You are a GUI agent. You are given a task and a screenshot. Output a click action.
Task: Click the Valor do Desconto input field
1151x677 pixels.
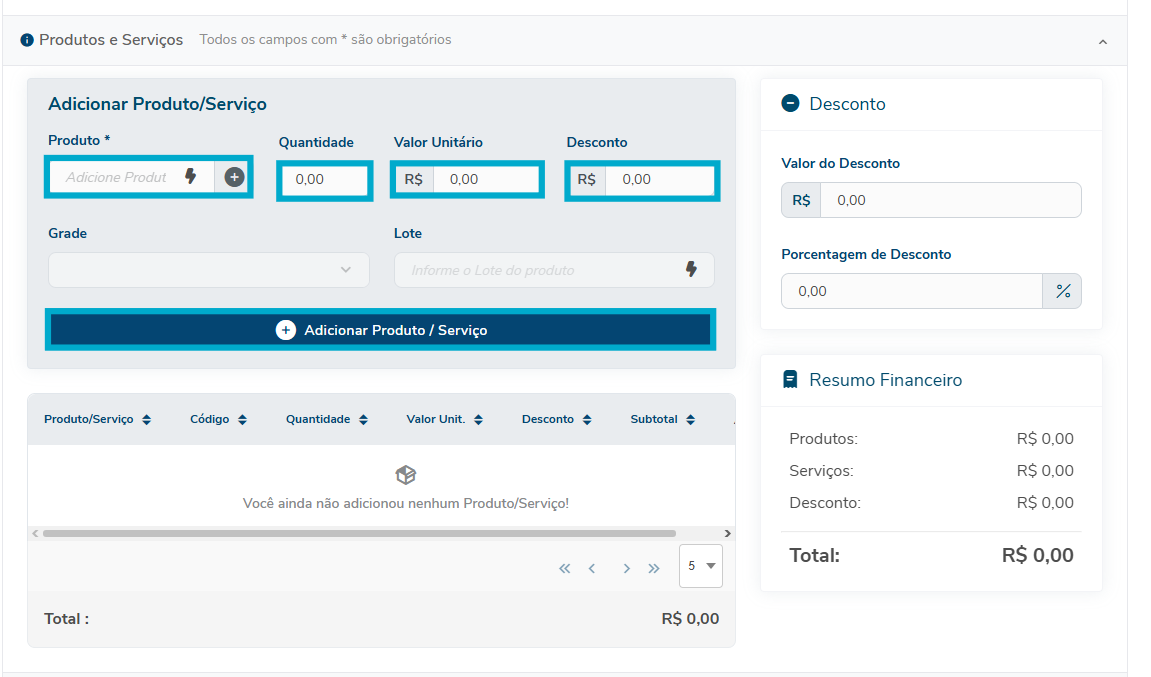point(949,200)
